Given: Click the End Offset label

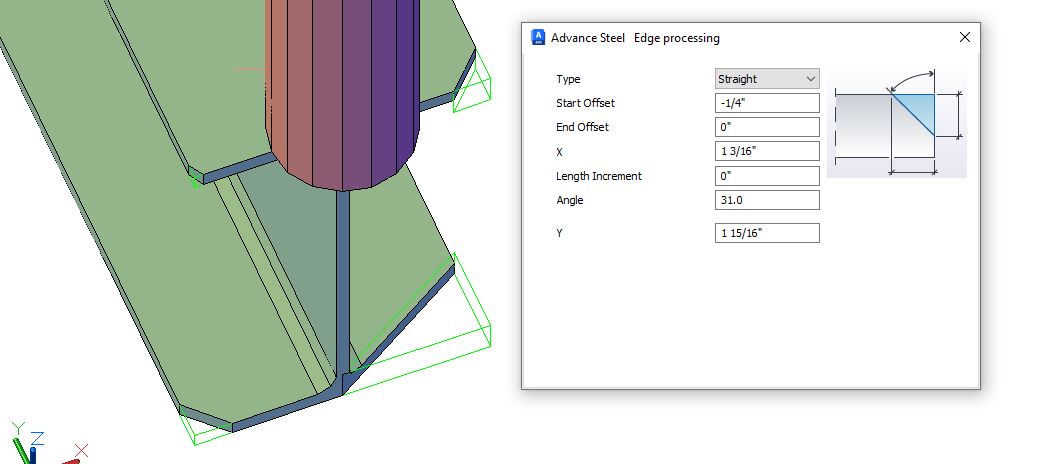Looking at the screenshot, I should click(582, 127).
